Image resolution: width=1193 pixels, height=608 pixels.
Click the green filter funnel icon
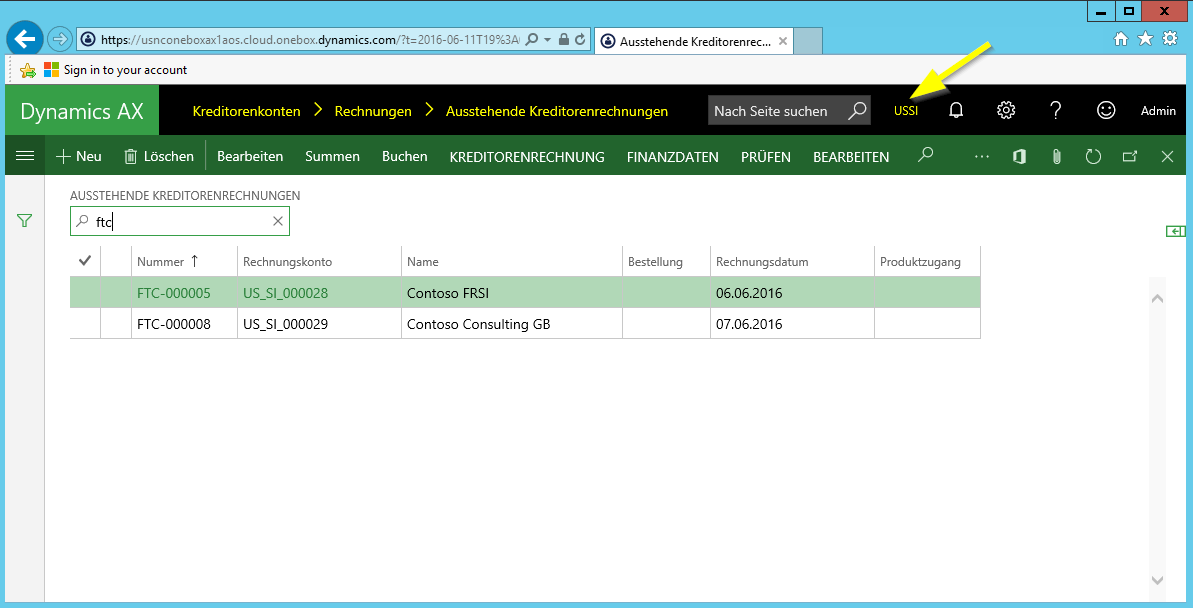pyautogui.click(x=25, y=221)
